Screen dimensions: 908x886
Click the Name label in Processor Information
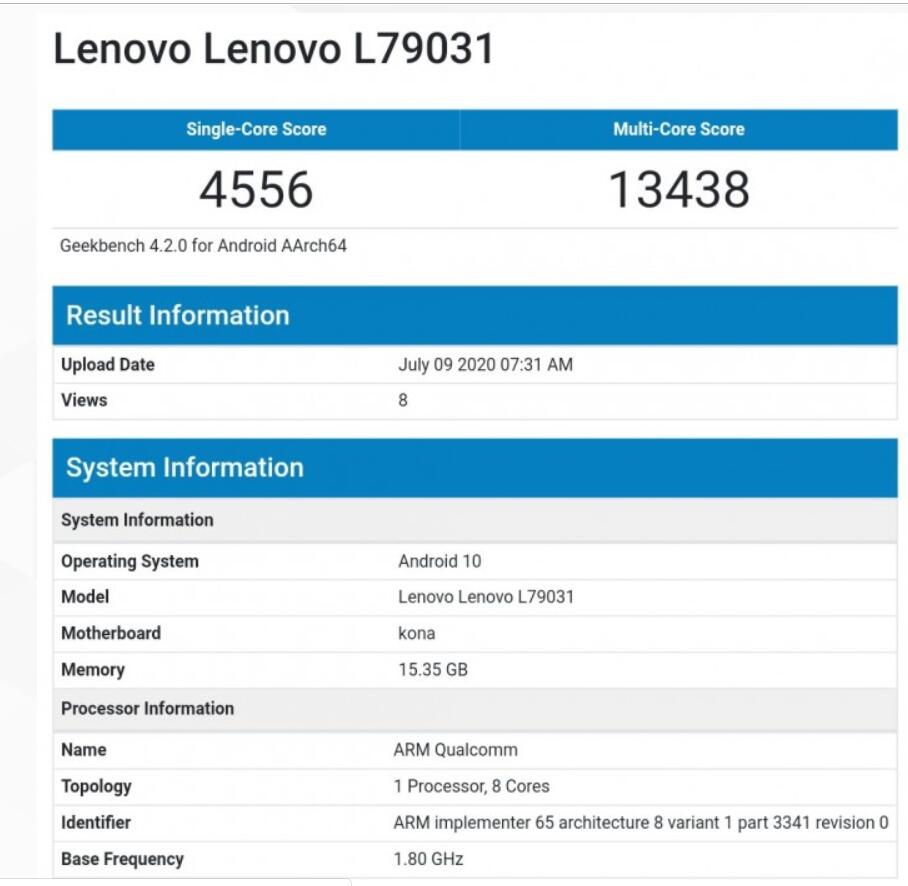84,750
